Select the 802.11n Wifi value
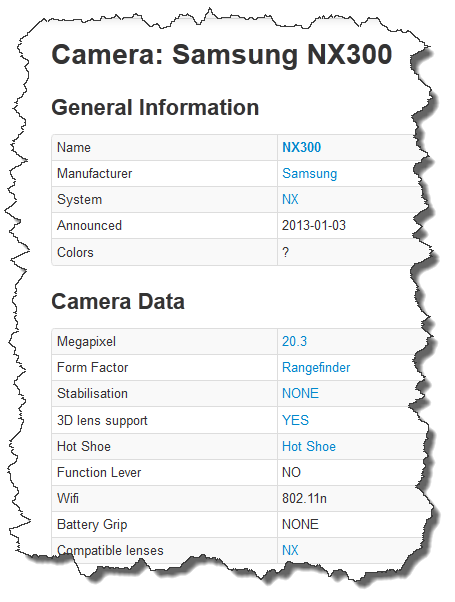 pos(304,498)
